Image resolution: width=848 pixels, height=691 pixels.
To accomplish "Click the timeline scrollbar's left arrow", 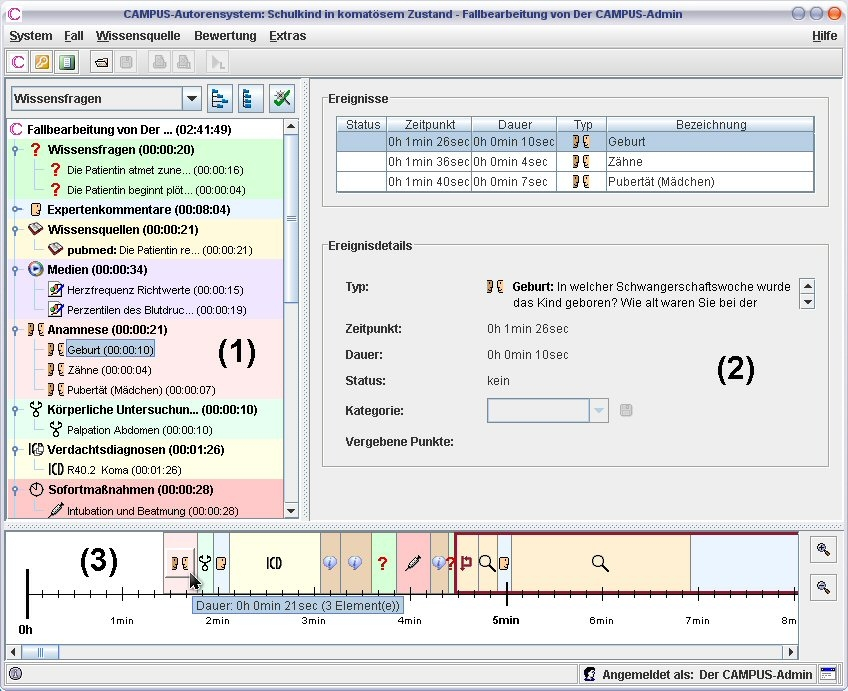I will (13, 652).
